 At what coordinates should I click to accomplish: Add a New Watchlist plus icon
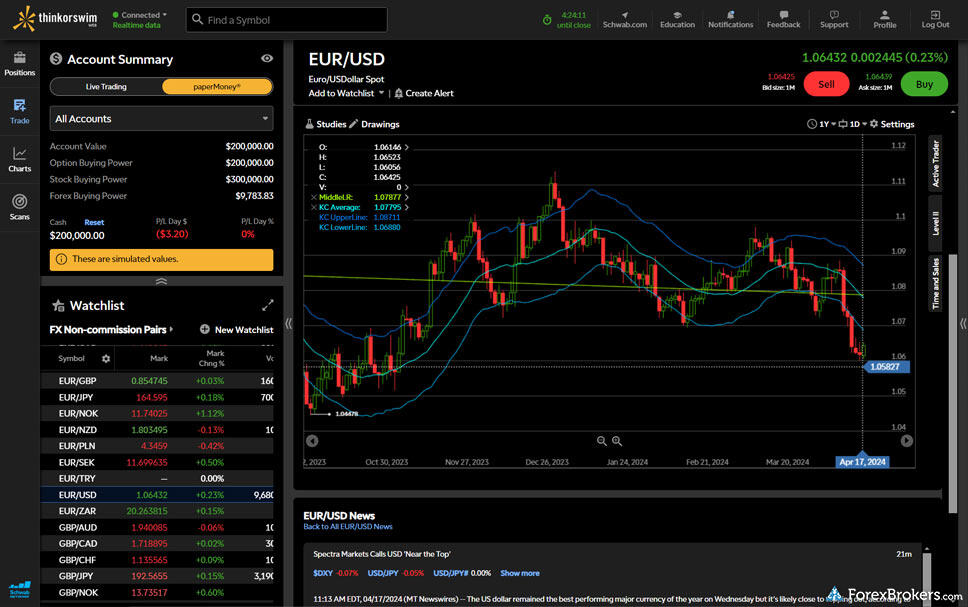pyautogui.click(x=205, y=329)
